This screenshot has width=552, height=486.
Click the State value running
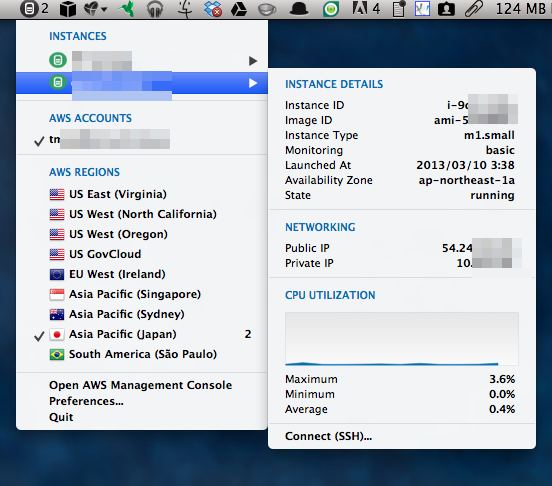click(493, 195)
